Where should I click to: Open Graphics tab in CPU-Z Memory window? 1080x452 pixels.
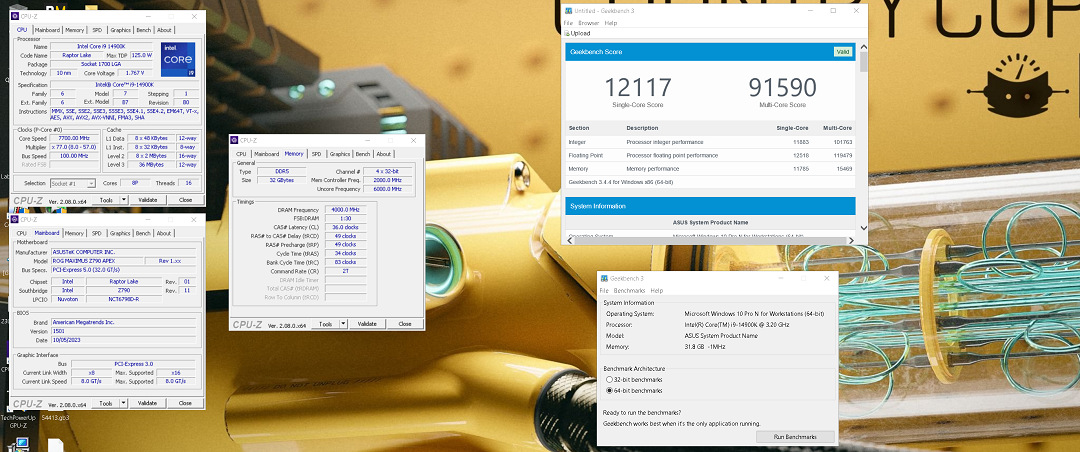(340, 154)
